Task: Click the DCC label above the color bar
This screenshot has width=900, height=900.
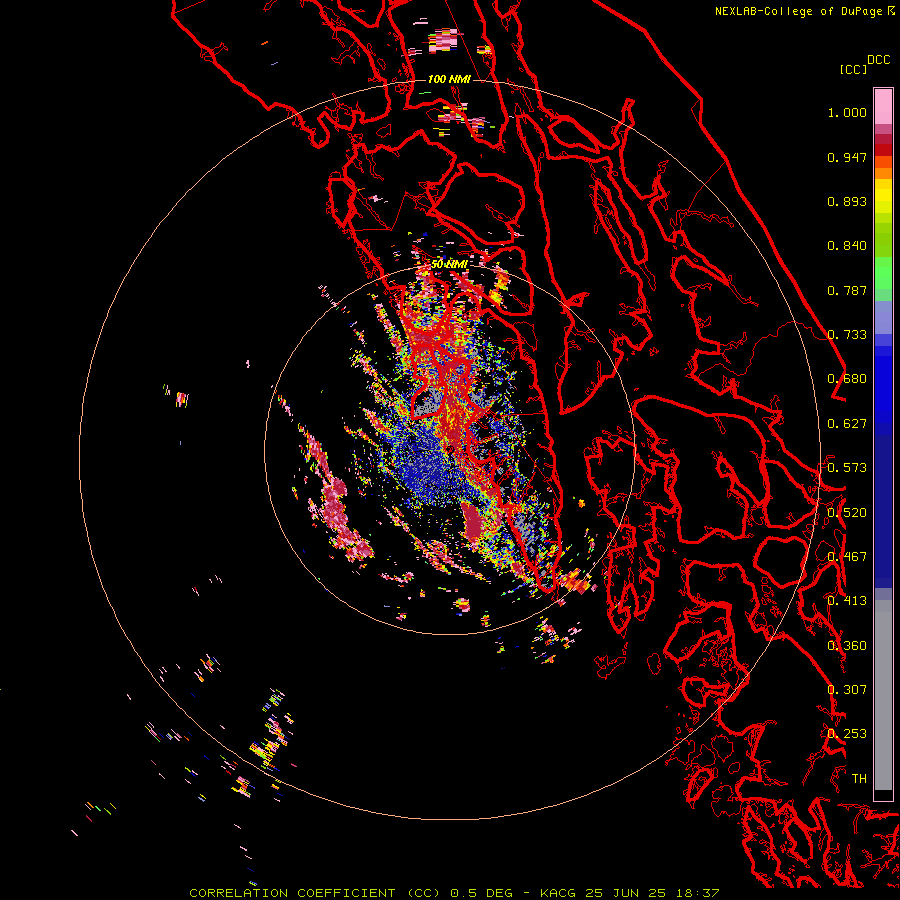Action: click(879, 60)
